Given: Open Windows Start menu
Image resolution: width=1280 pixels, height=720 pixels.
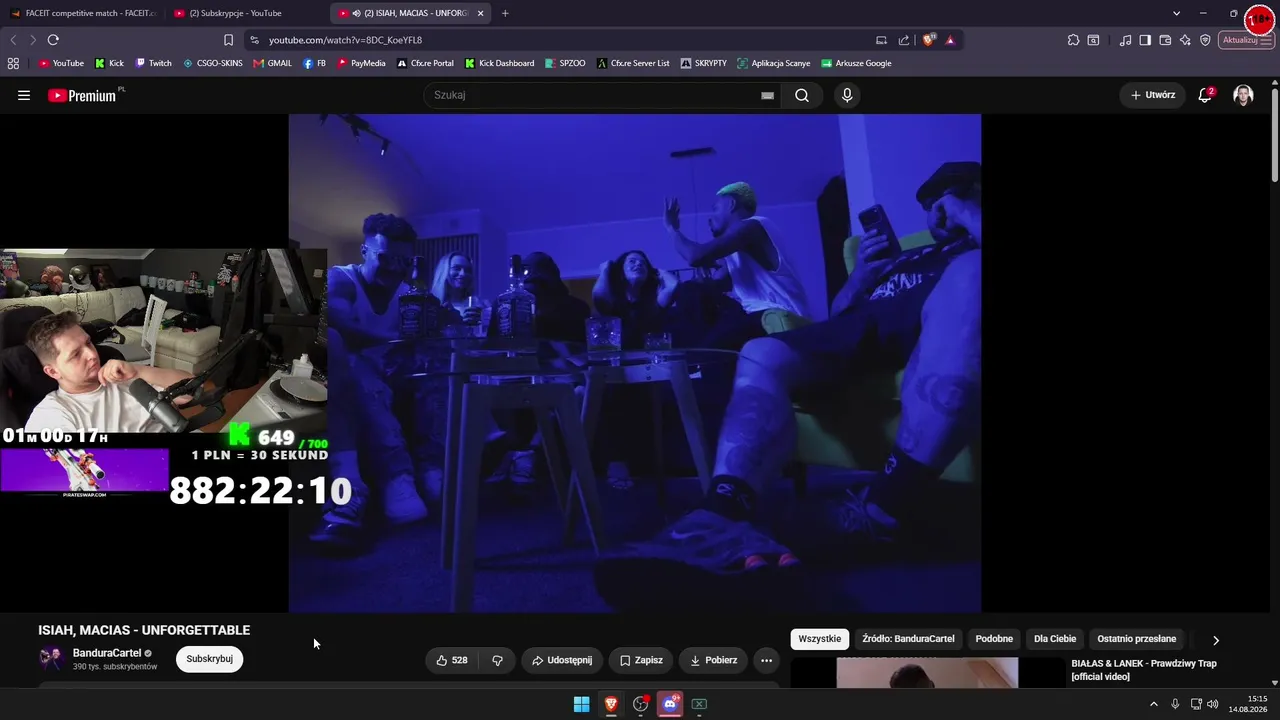Looking at the screenshot, I should pos(581,704).
